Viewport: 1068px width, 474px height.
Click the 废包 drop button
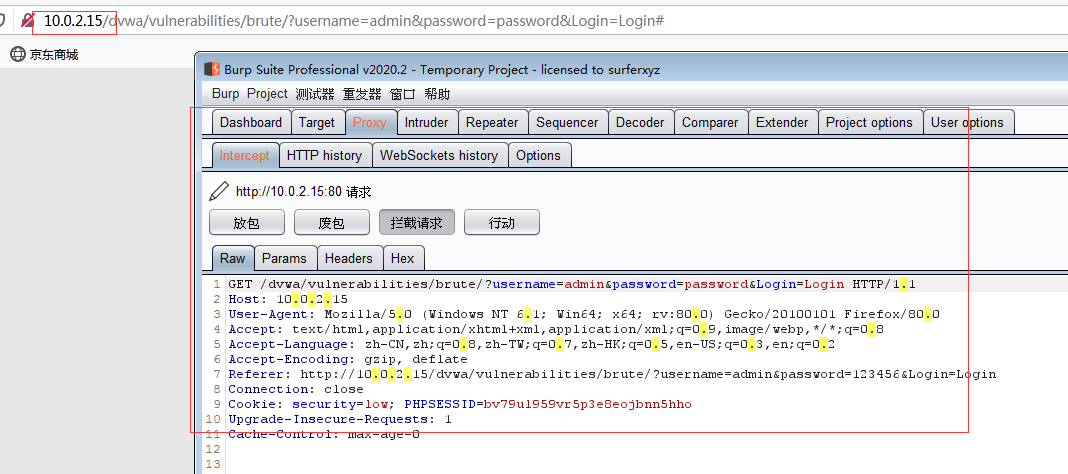coord(332,222)
